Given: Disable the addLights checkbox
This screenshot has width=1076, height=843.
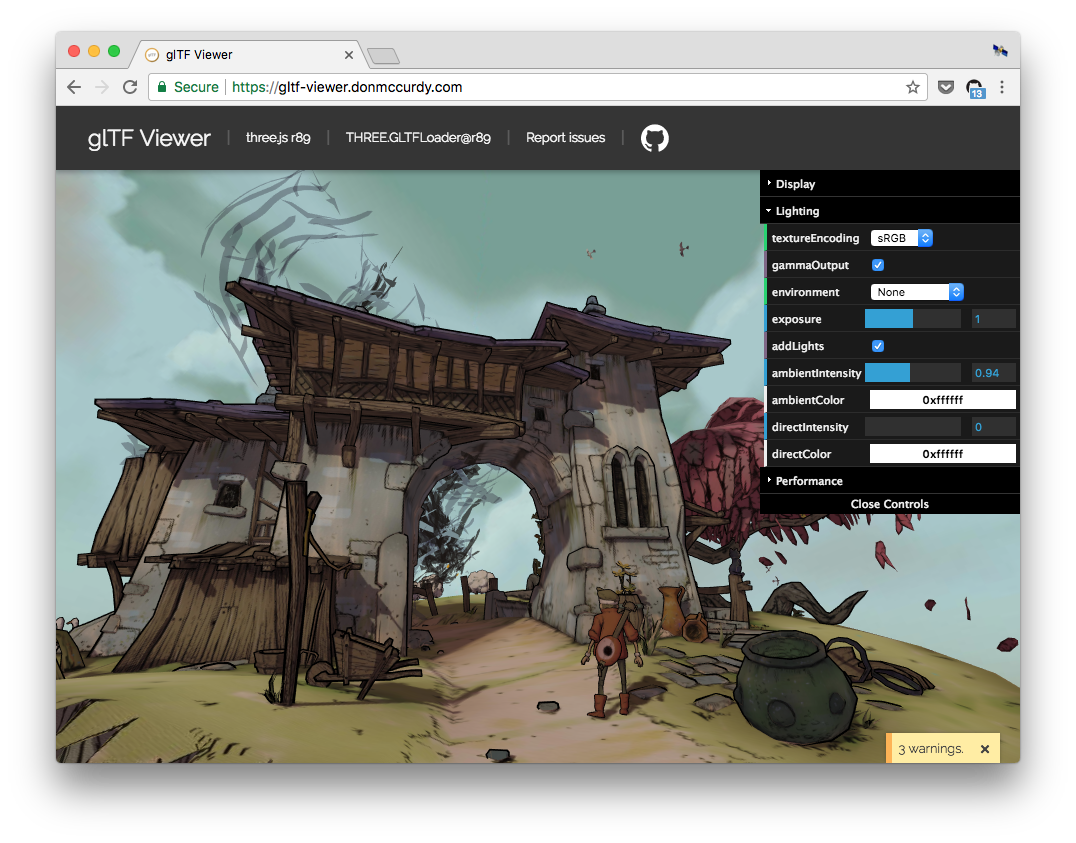Looking at the screenshot, I should pos(878,346).
